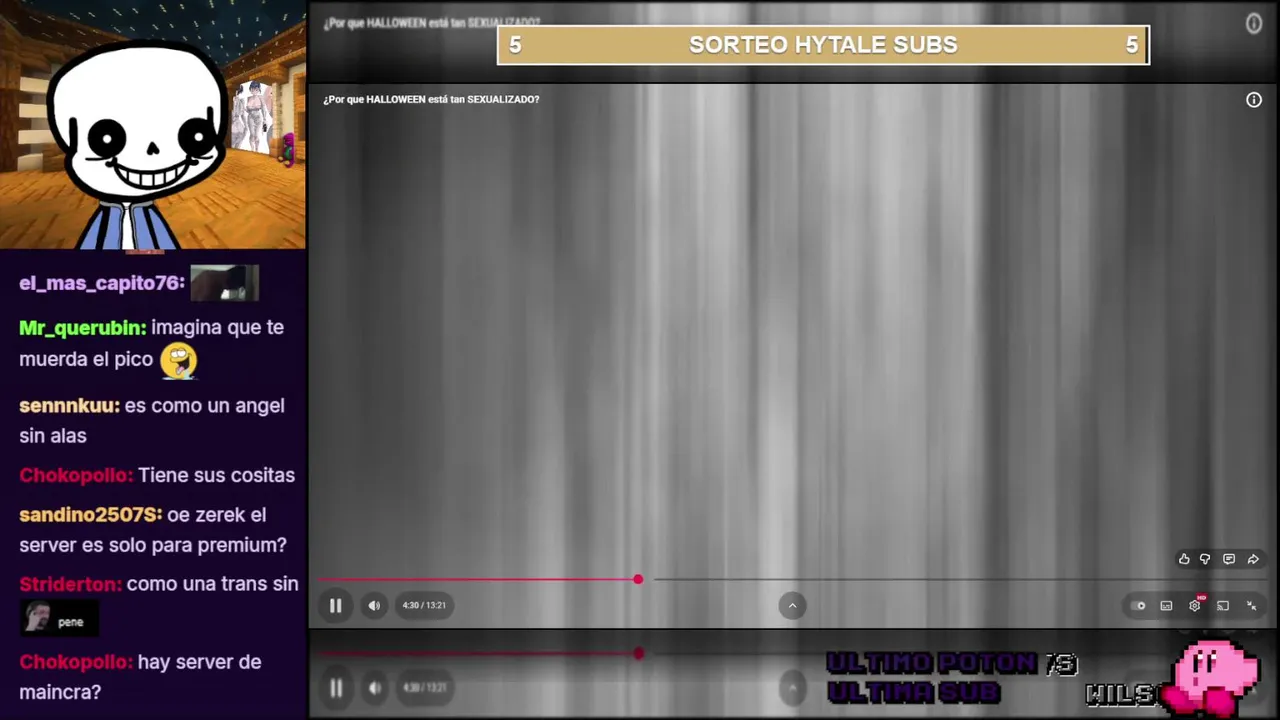Click the SORTEO HYTALE SUBS banner

[x=823, y=45]
